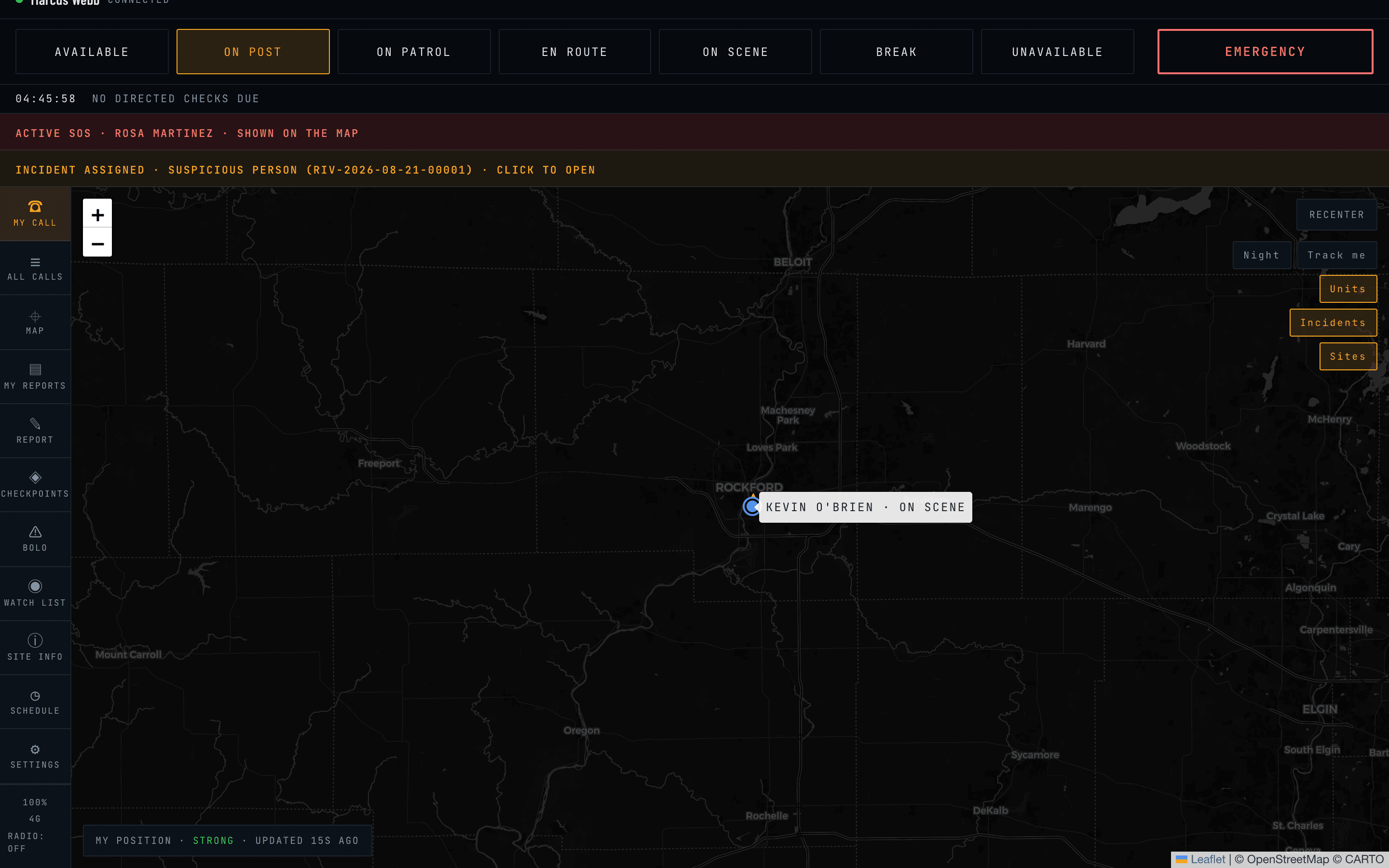Image resolution: width=1389 pixels, height=868 pixels.
Task: Open the Settings gear icon
Action: pos(35,750)
